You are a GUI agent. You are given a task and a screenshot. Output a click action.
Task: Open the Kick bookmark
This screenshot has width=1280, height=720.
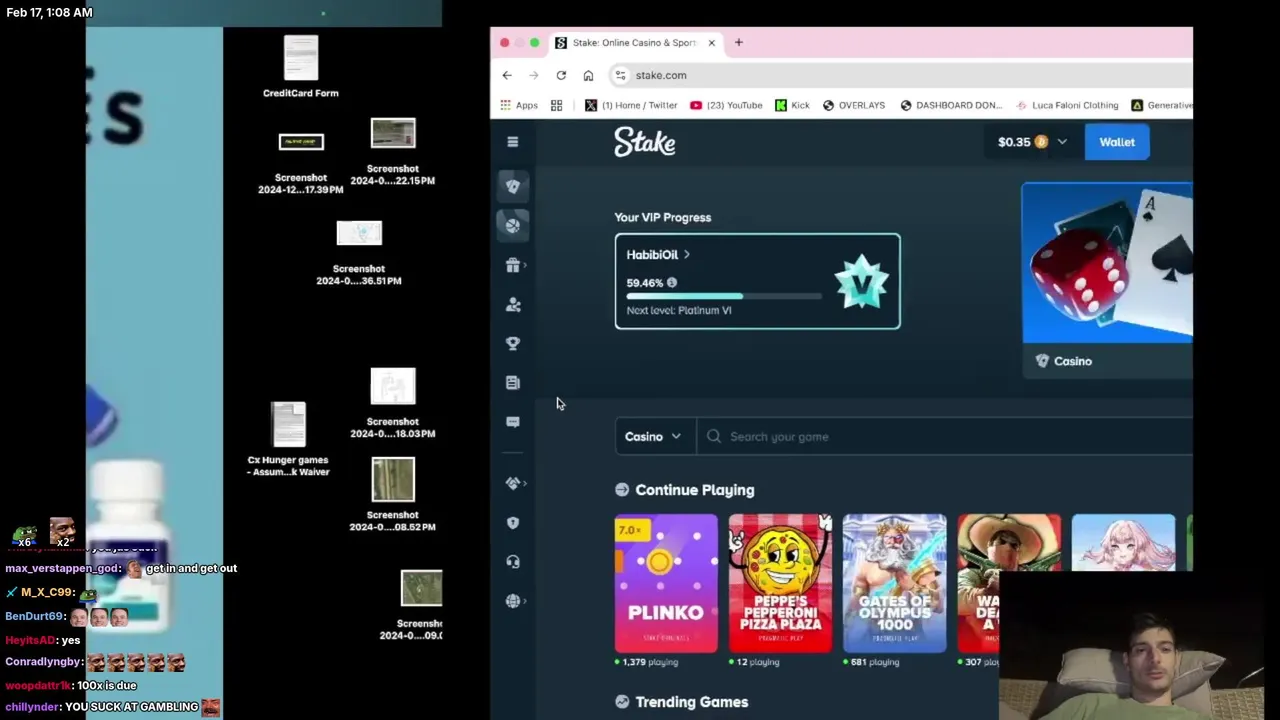tap(792, 105)
